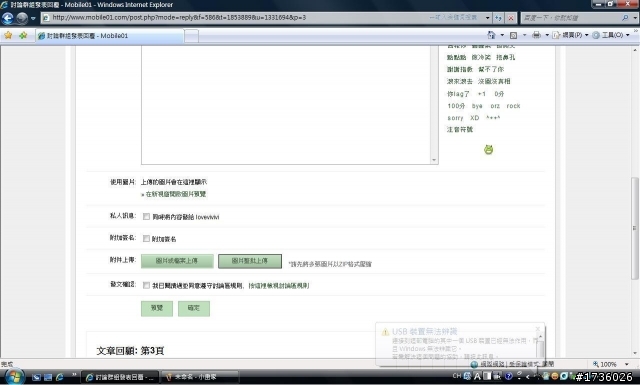Click the letter A input mode icon
Screen dimensions: 640x385
pos(478,376)
